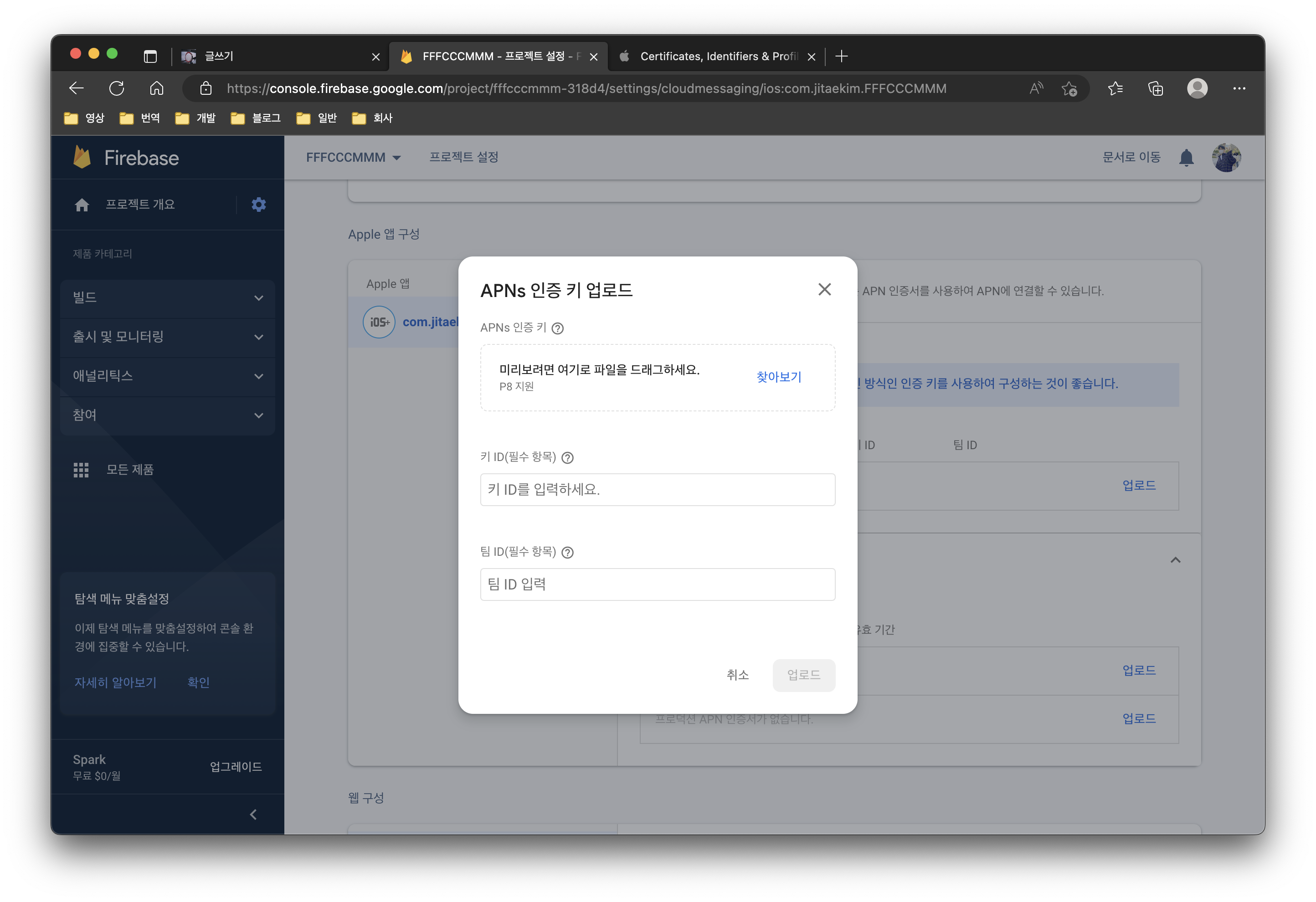
Task: Open the browser settings ellipsis menu
Action: (1239, 88)
